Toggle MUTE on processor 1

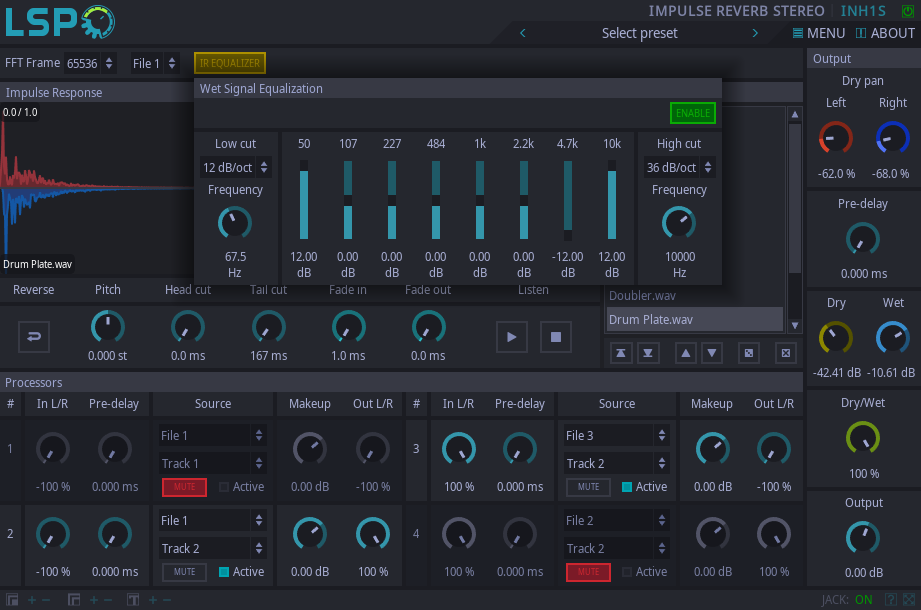[184, 487]
